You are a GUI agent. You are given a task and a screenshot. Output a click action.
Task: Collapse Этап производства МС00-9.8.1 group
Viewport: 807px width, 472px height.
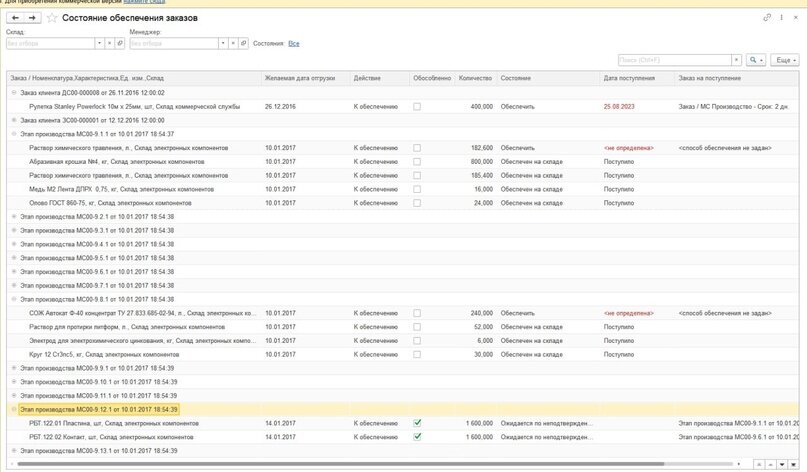tap(14, 299)
